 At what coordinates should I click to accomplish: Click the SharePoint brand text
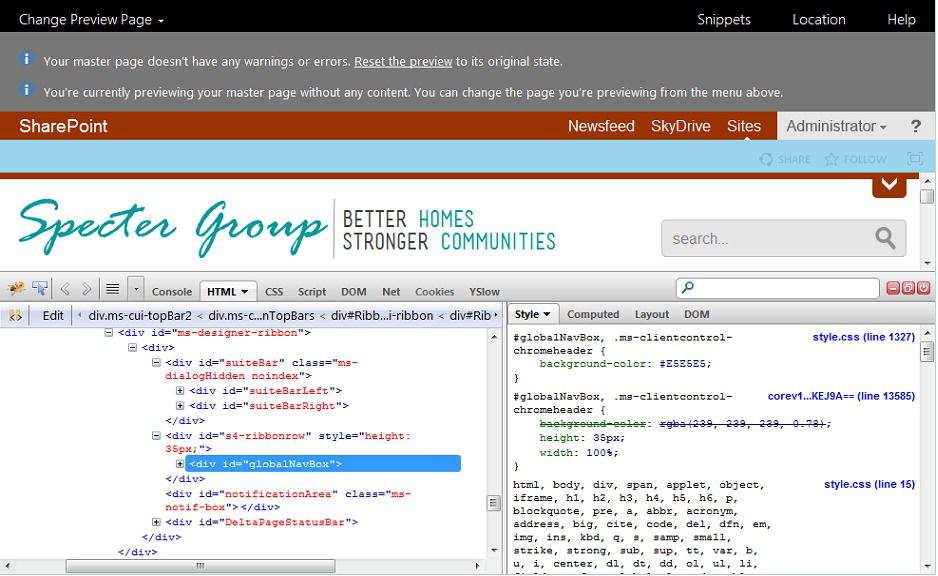coord(63,126)
